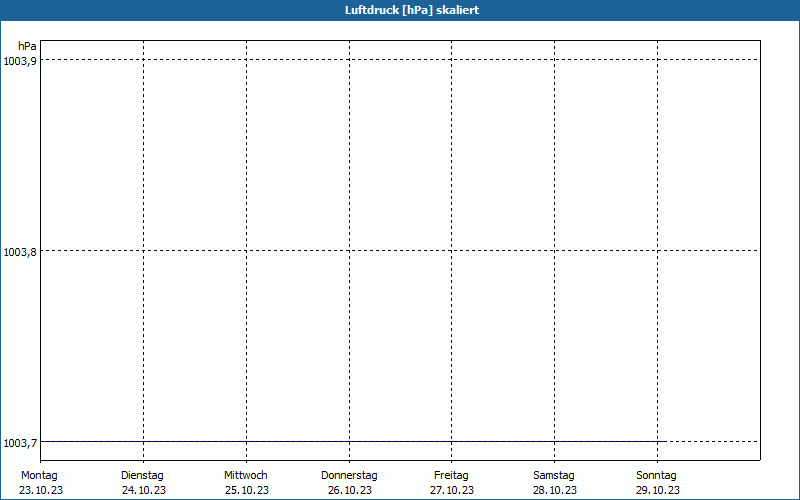Click the 'Mittwoch' day label
The height and width of the screenshot is (500, 800).
pyautogui.click(x=245, y=476)
